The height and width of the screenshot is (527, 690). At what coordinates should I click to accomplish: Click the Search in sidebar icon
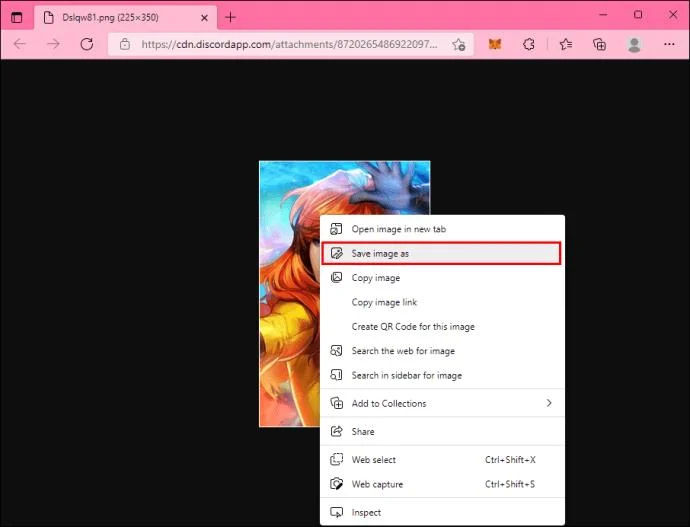click(x=337, y=375)
